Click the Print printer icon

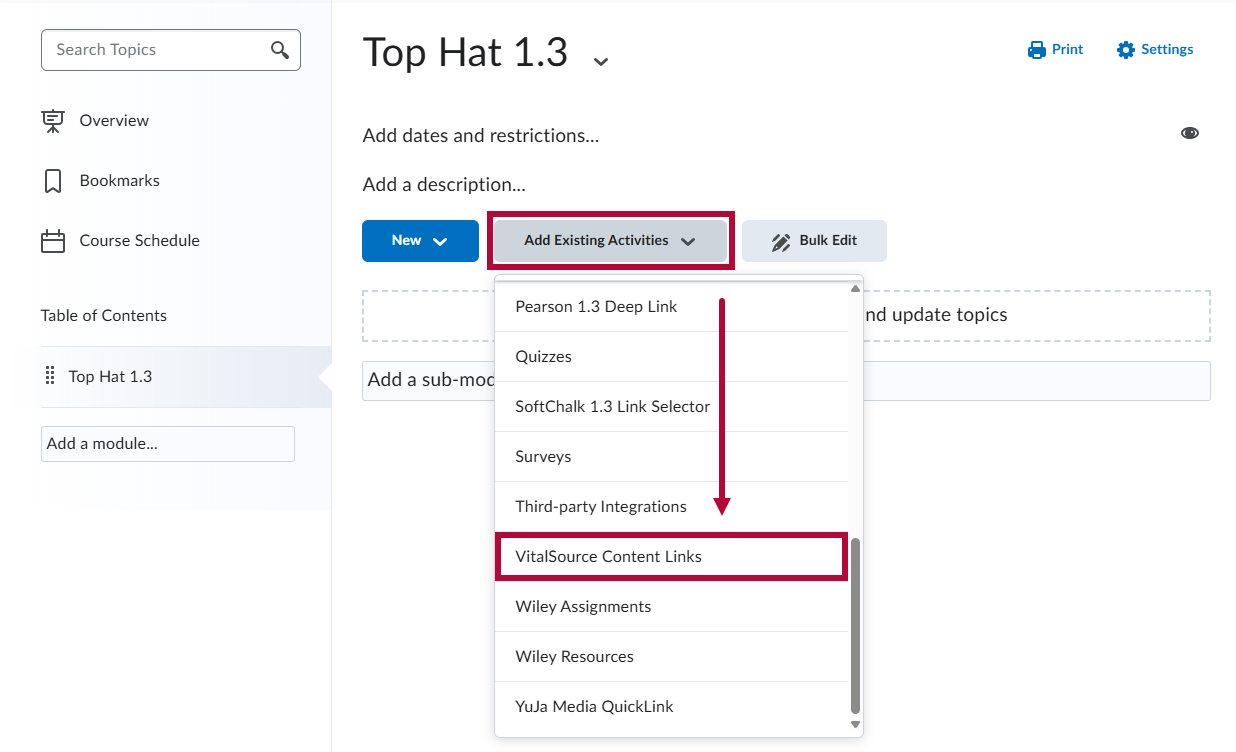coord(1036,50)
